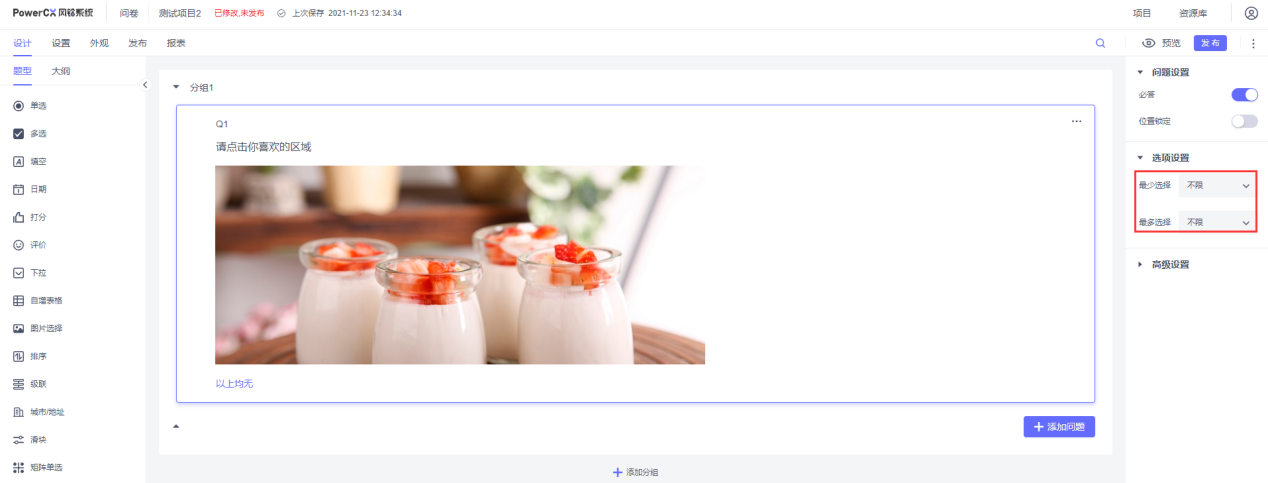
Task: Select the 图片选择 image choice icon
Action: point(18,328)
